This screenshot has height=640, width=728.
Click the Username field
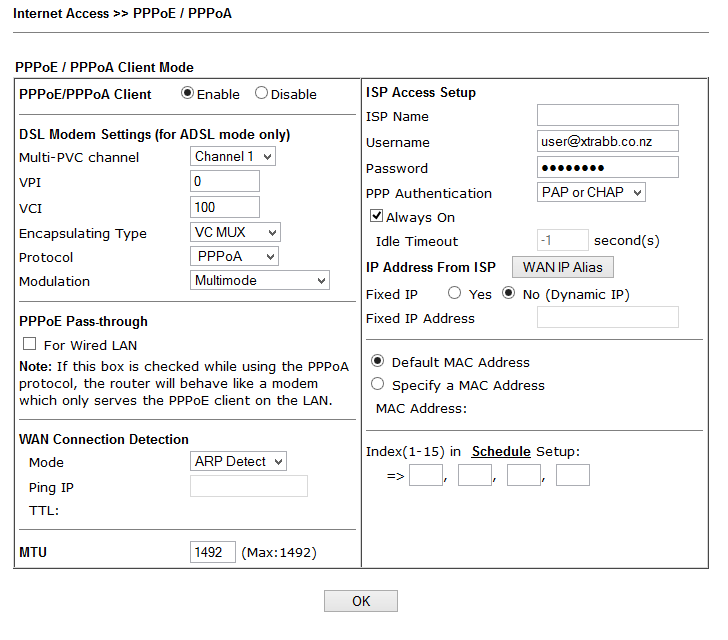pos(608,141)
